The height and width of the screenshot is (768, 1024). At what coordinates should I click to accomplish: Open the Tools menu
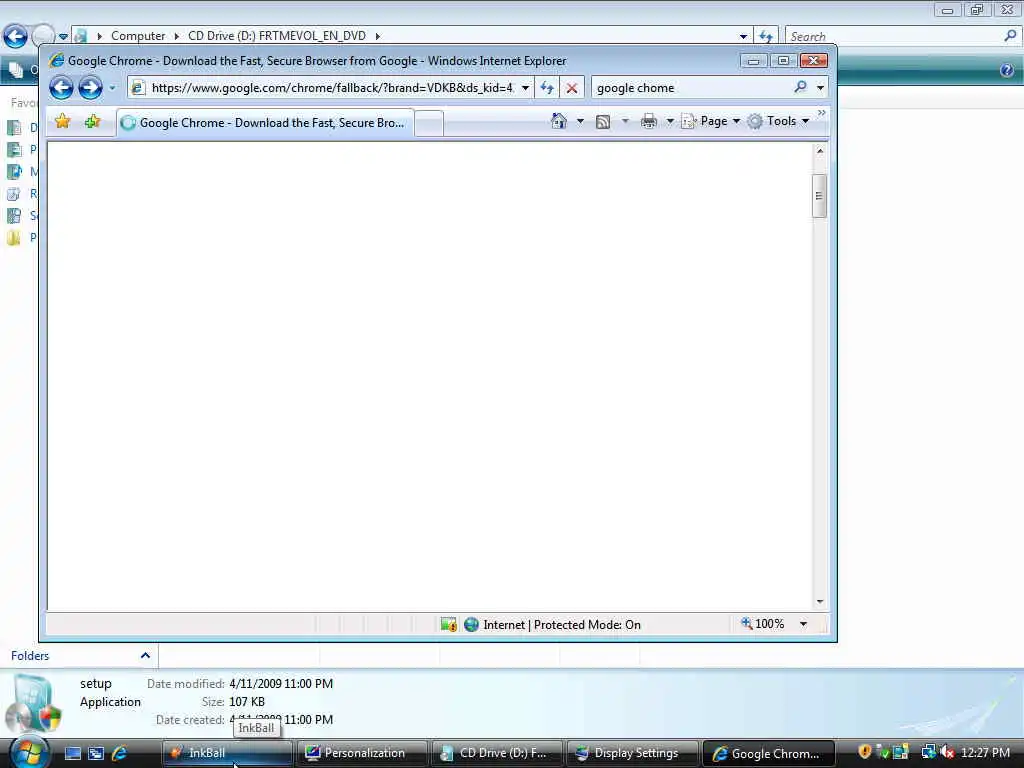pyautogui.click(x=778, y=121)
